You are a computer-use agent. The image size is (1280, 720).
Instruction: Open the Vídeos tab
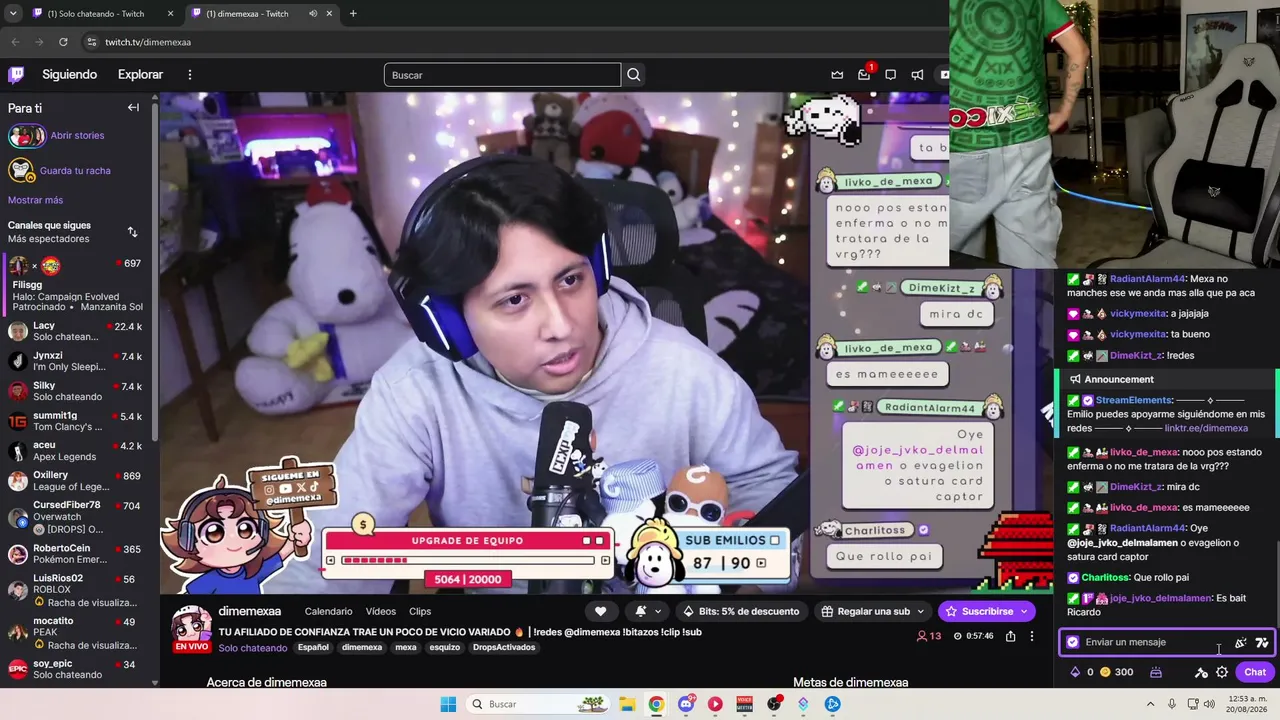[381, 611]
